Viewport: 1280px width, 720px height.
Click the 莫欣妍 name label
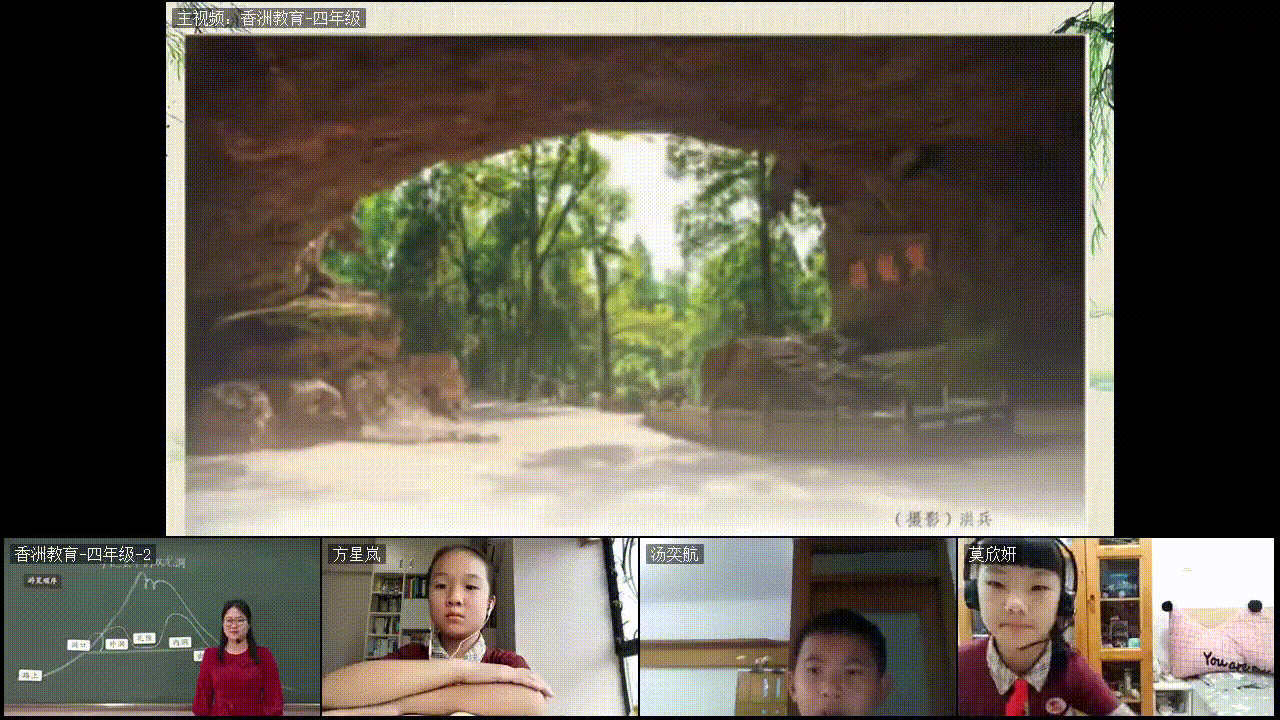(x=992, y=554)
